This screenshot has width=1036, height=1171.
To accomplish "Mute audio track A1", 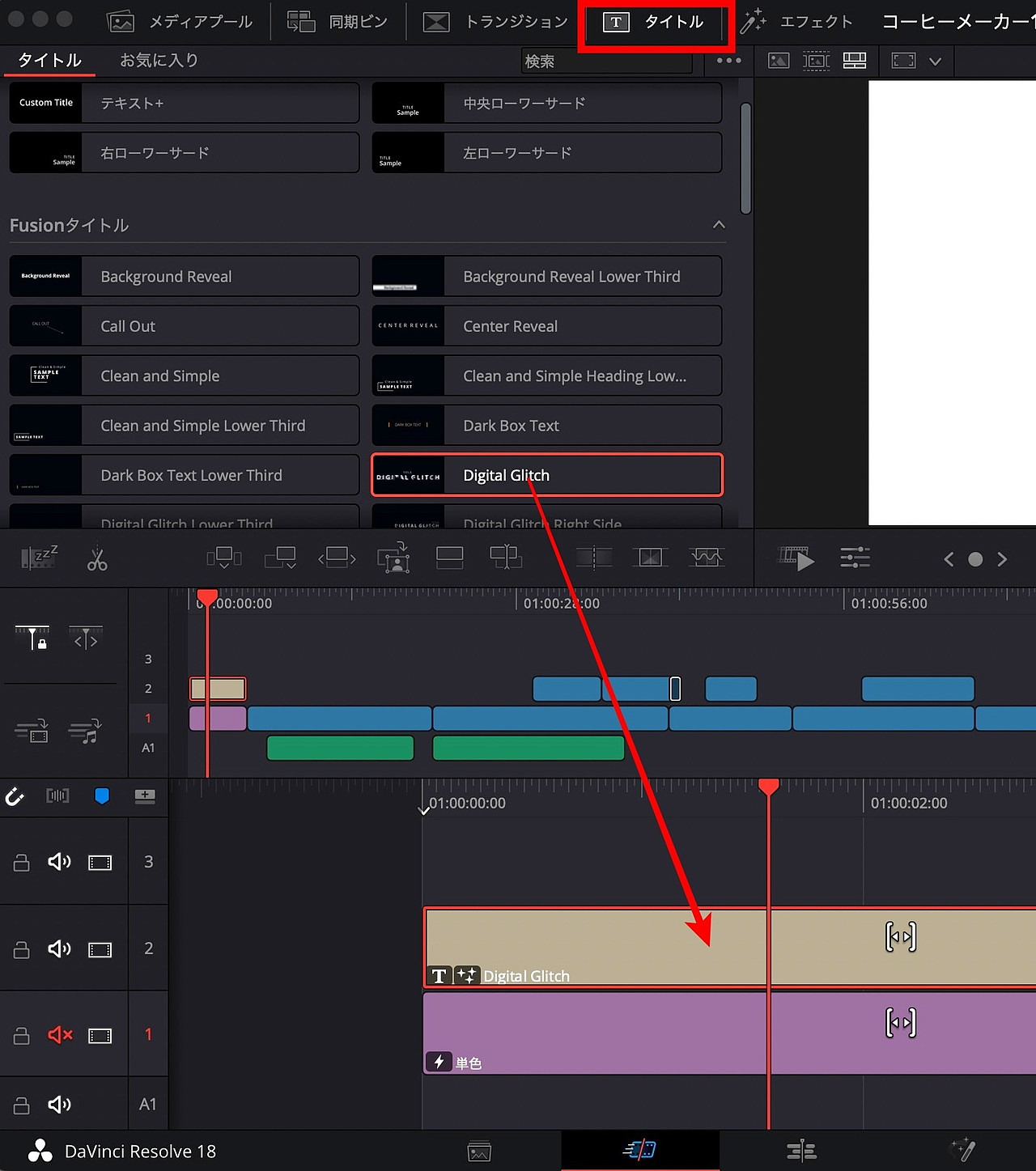I will 59,1105.
